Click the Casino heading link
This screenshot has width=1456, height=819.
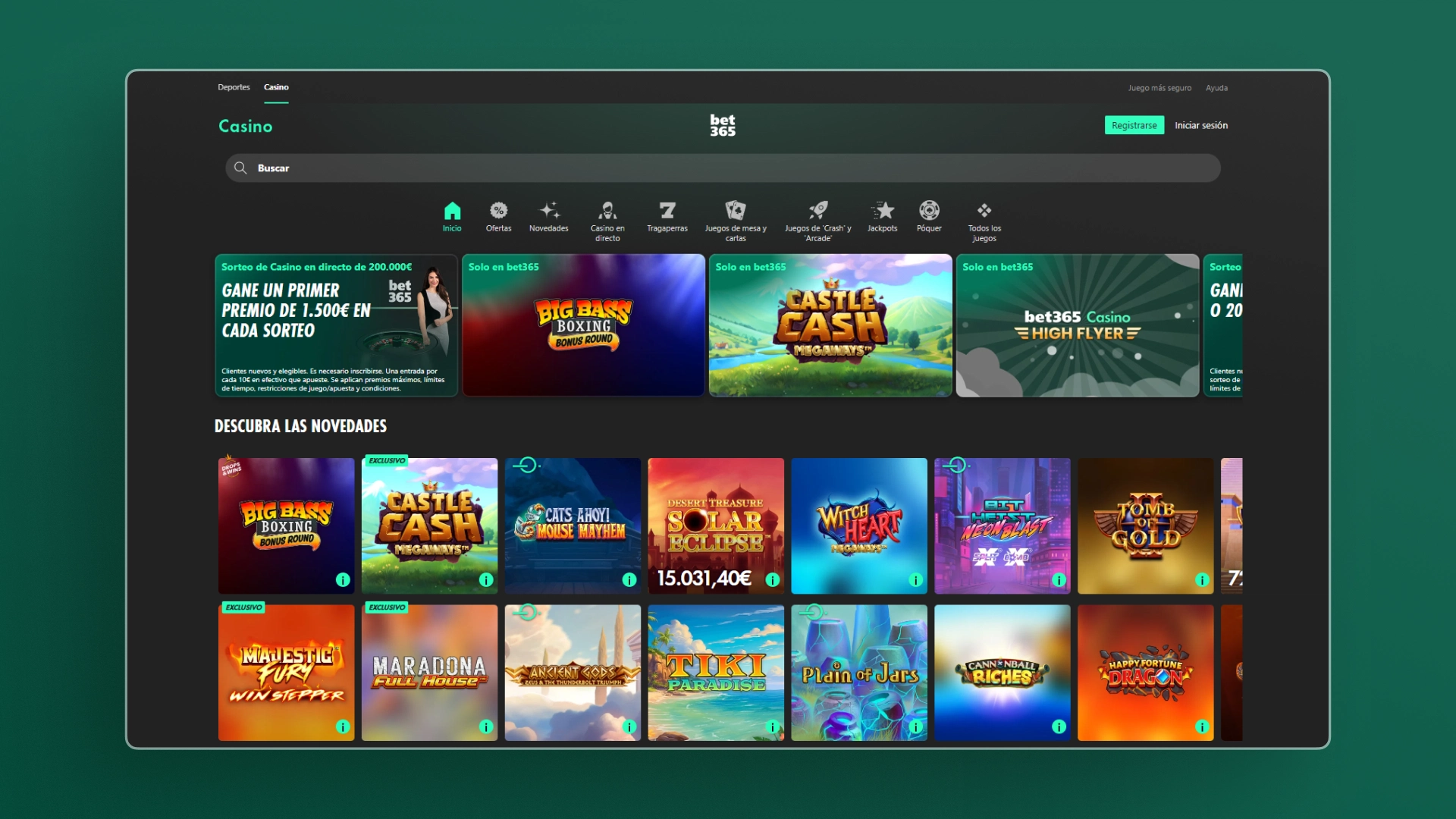(245, 126)
